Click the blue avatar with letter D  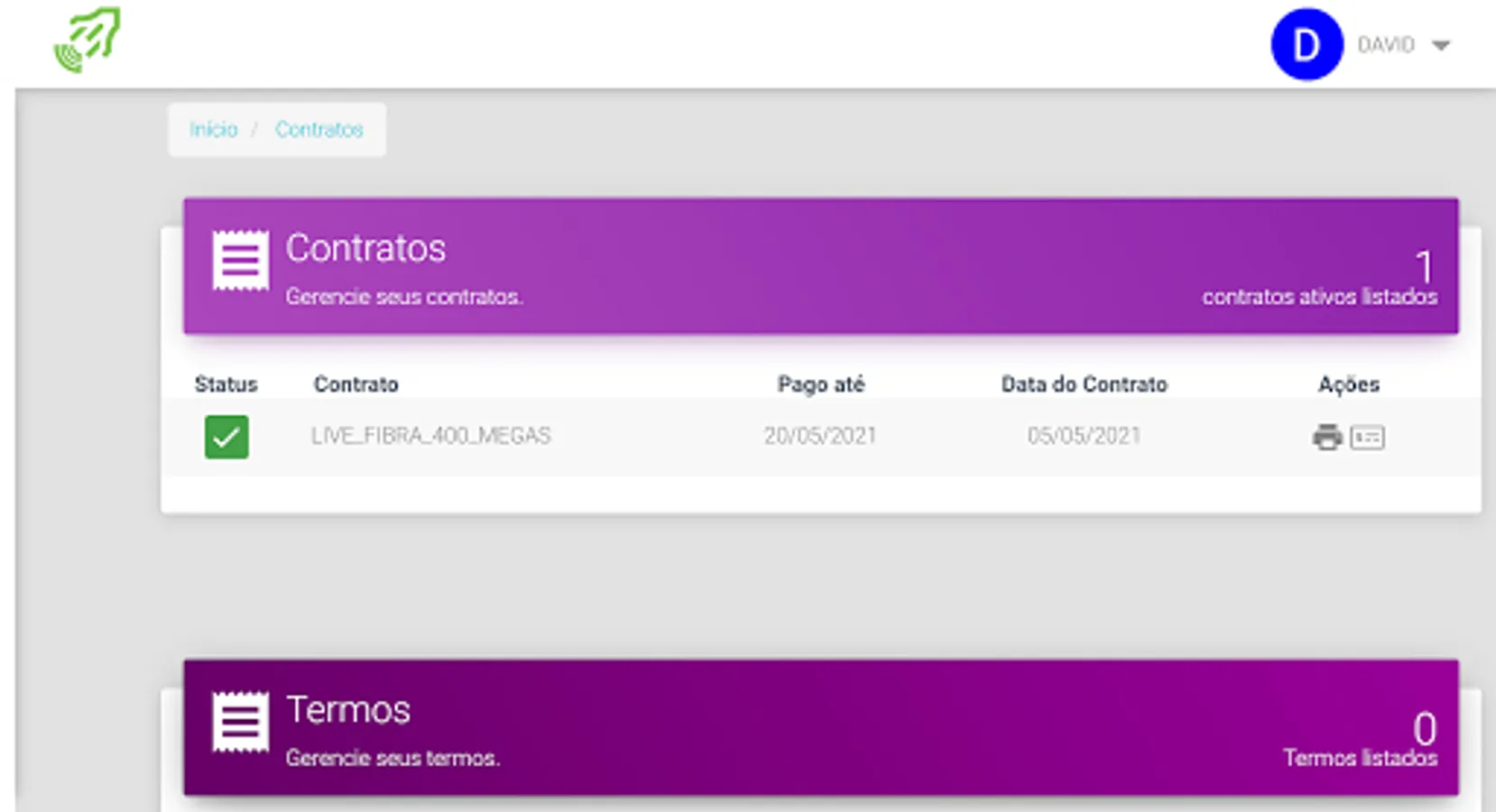1306,44
